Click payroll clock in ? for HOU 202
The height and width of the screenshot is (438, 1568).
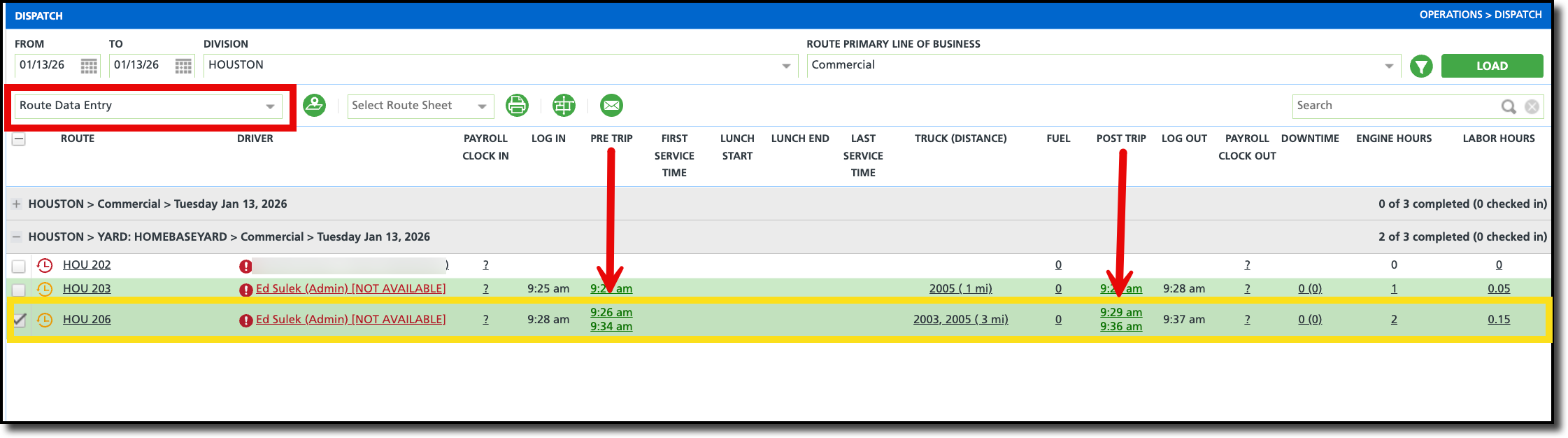(x=485, y=264)
